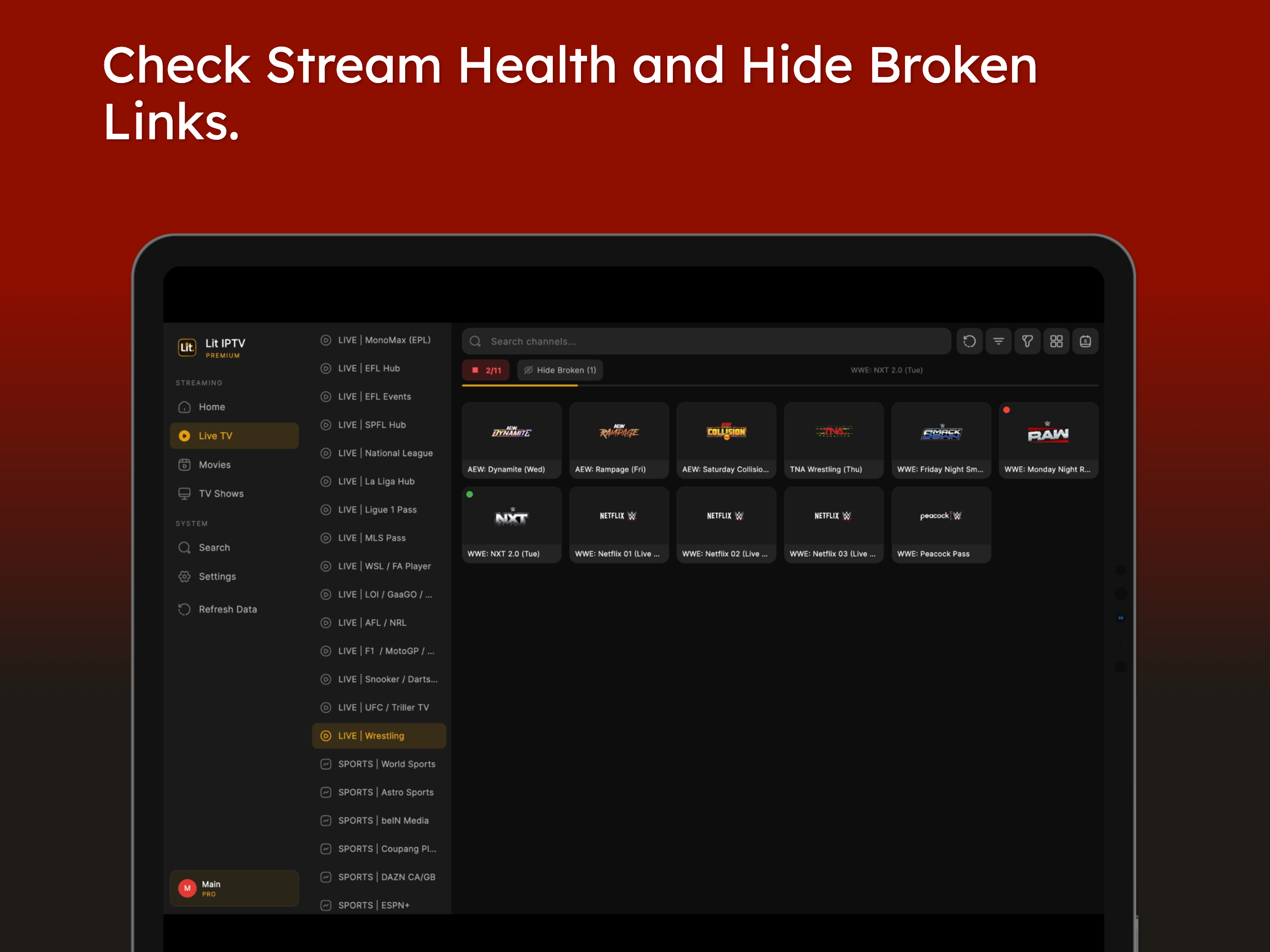Open WWE: Netflix 03 channel

click(833, 524)
